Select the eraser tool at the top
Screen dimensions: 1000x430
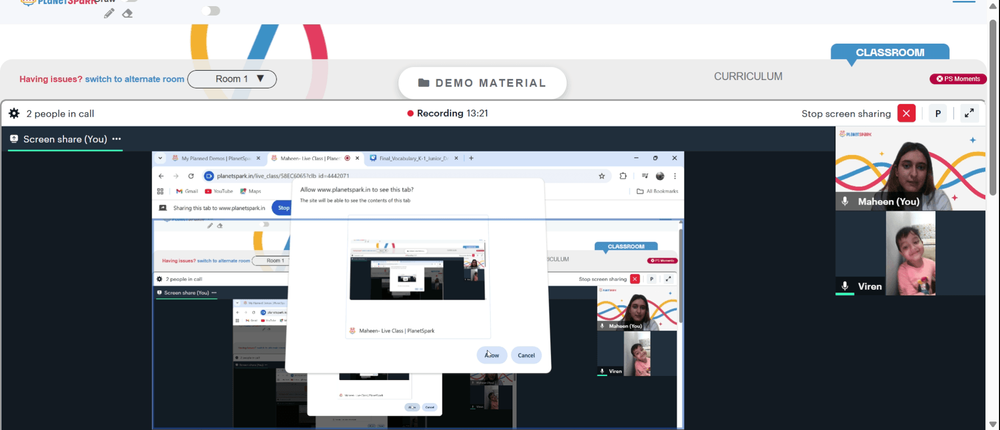click(127, 13)
